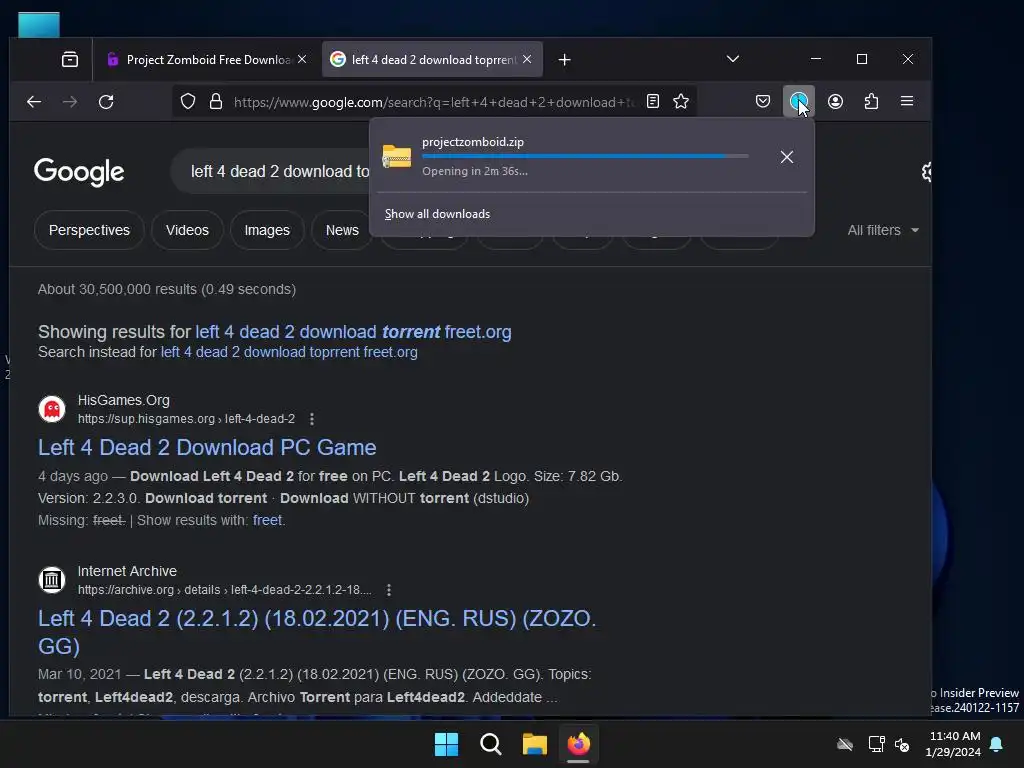Click Show all downloads

click(x=438, y=214)
